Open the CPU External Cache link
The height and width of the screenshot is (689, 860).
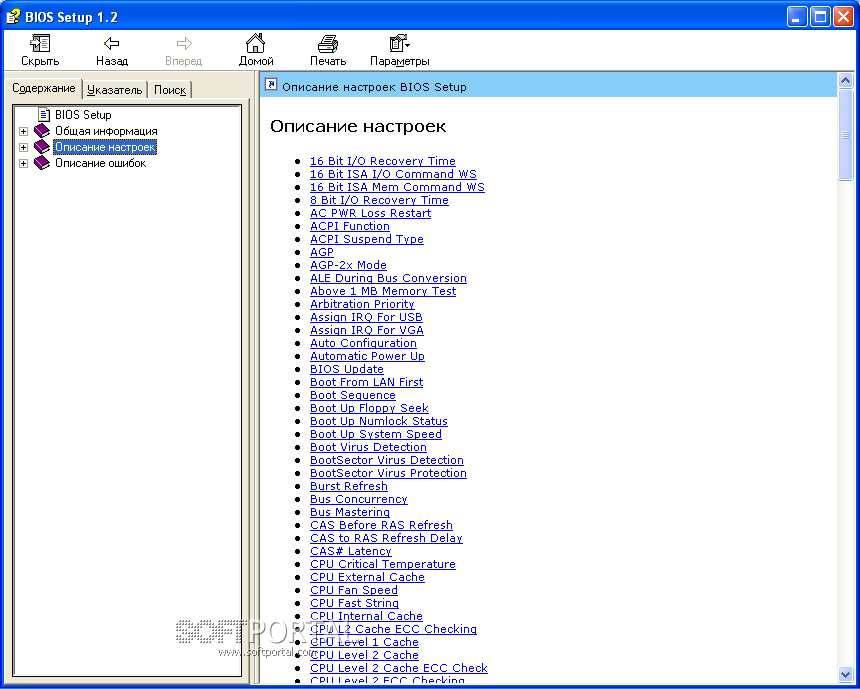click(x=367, y=577)
